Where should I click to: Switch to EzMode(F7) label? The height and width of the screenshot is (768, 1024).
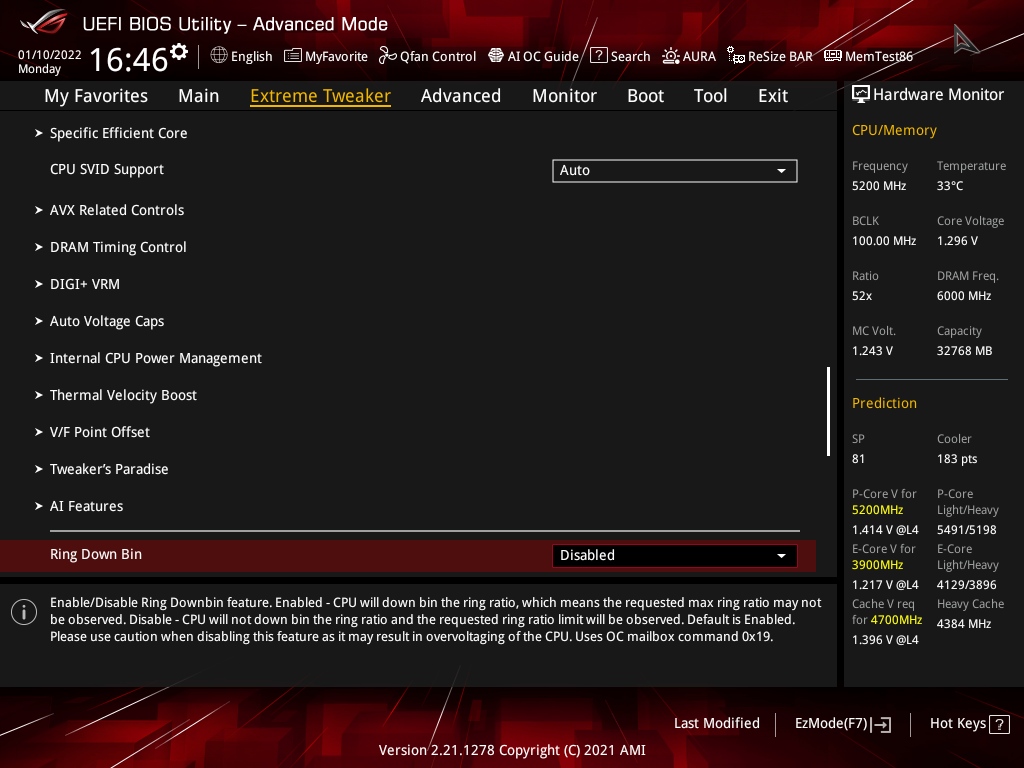click(831, 724)
